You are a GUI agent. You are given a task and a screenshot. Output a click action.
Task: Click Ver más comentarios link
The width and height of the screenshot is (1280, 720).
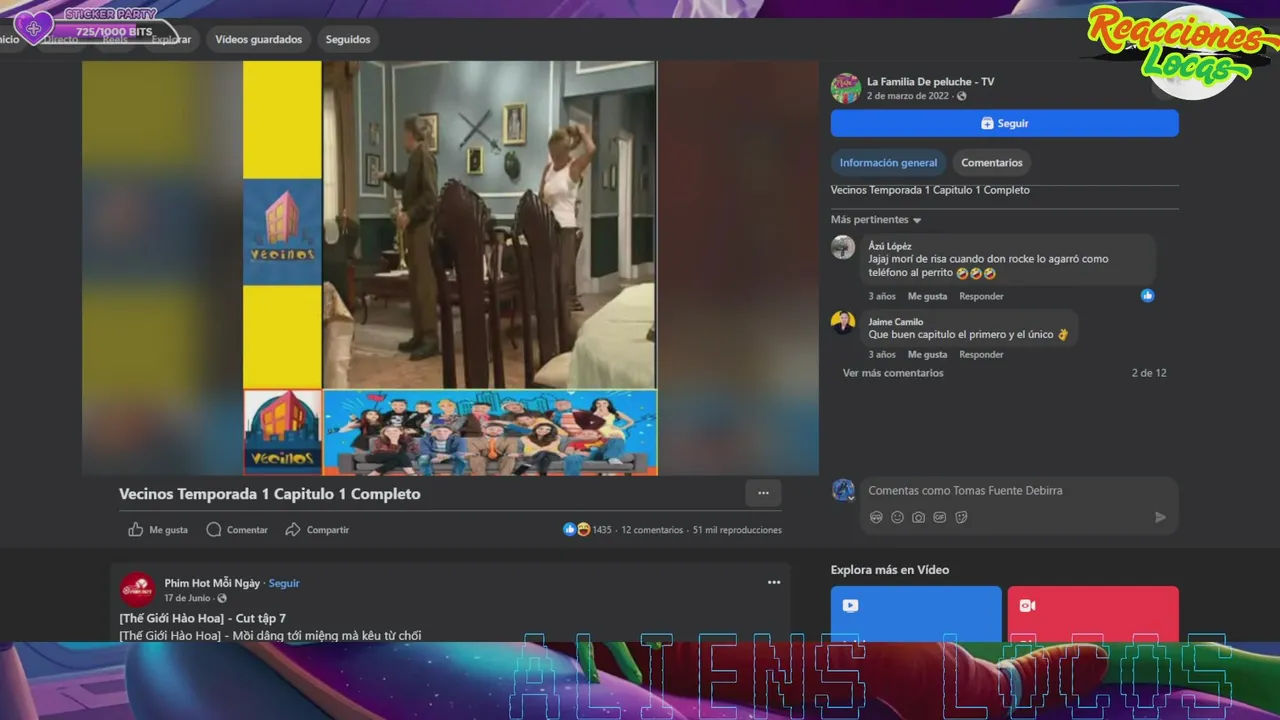pos(893,373)
